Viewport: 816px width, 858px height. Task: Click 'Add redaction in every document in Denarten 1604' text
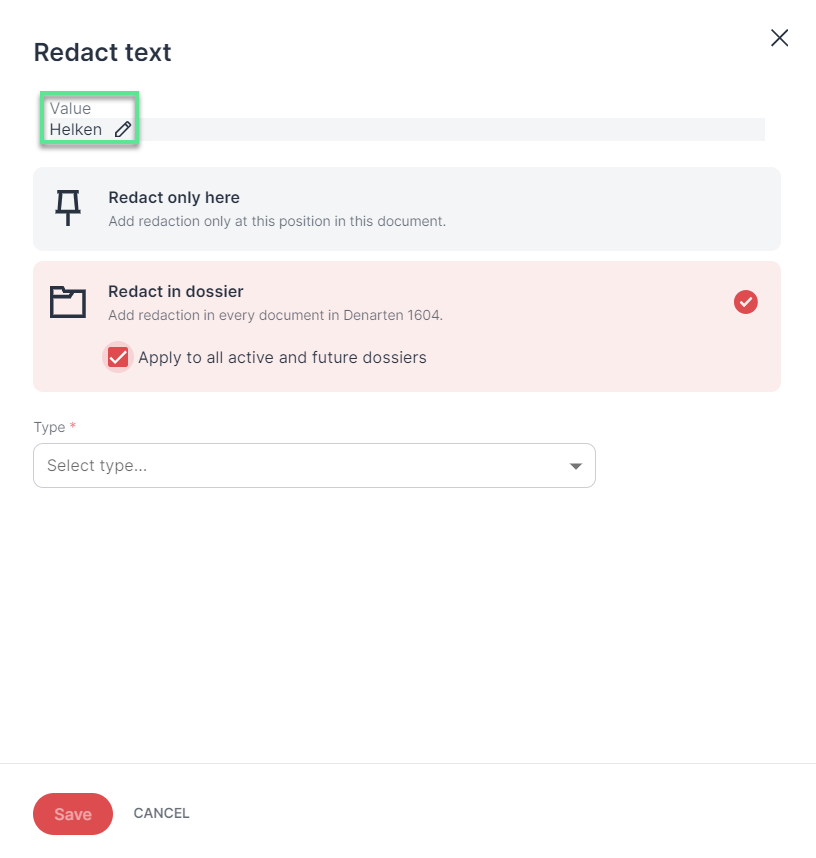tap(275, 315)
